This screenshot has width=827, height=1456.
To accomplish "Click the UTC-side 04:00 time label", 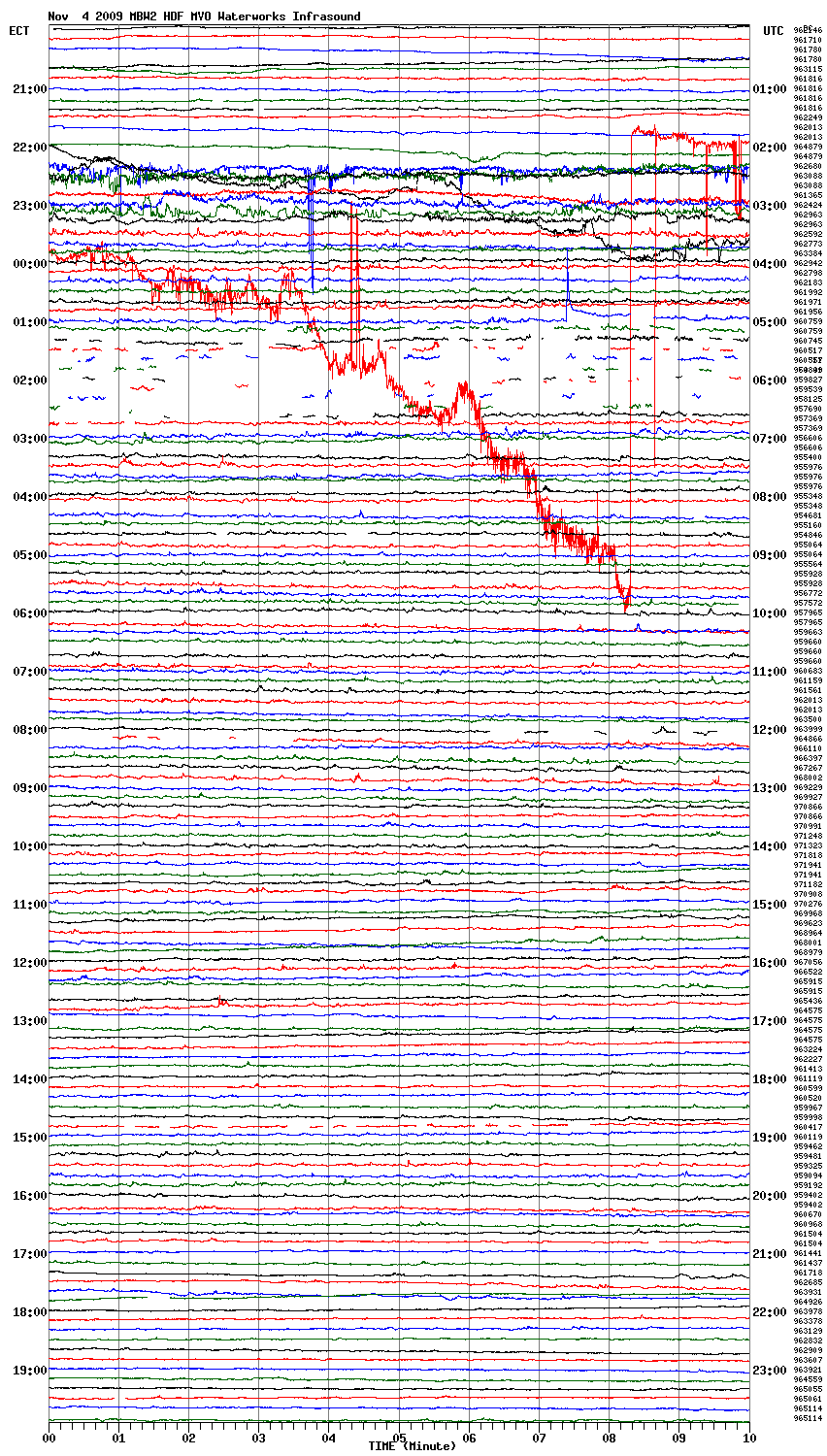I will coord(770,264).
